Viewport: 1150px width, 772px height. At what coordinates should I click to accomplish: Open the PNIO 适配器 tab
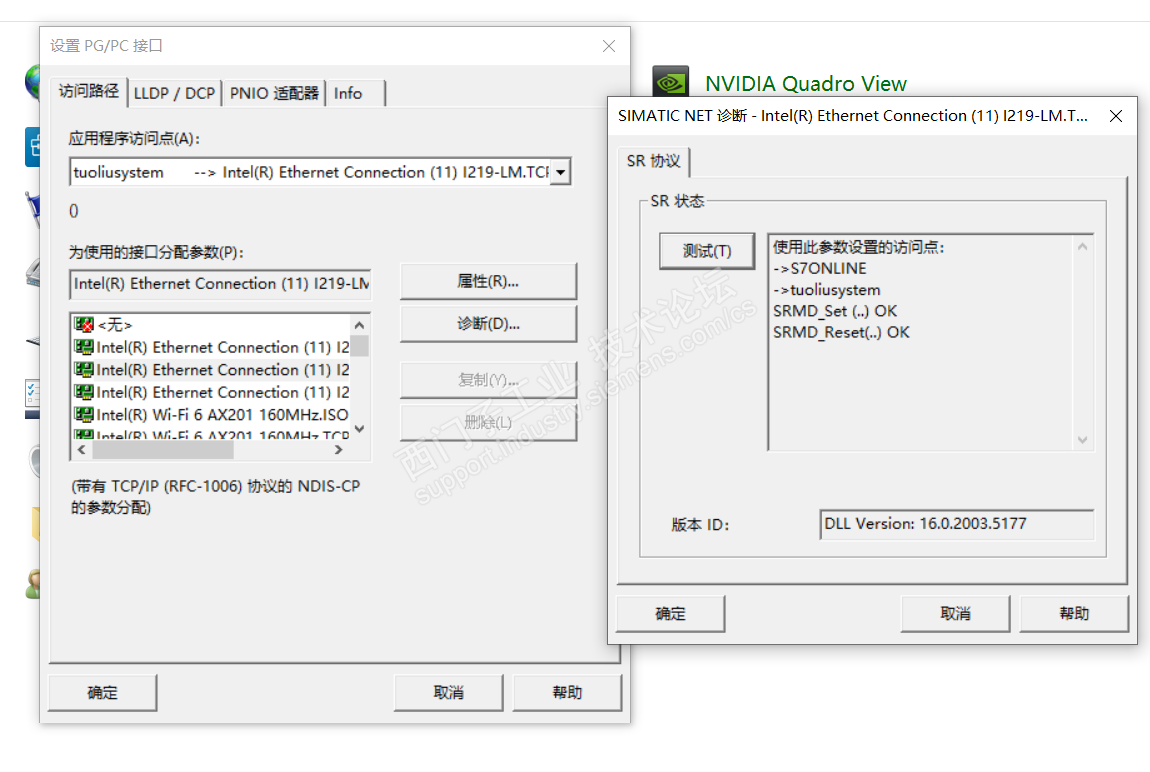coord(274,93)
